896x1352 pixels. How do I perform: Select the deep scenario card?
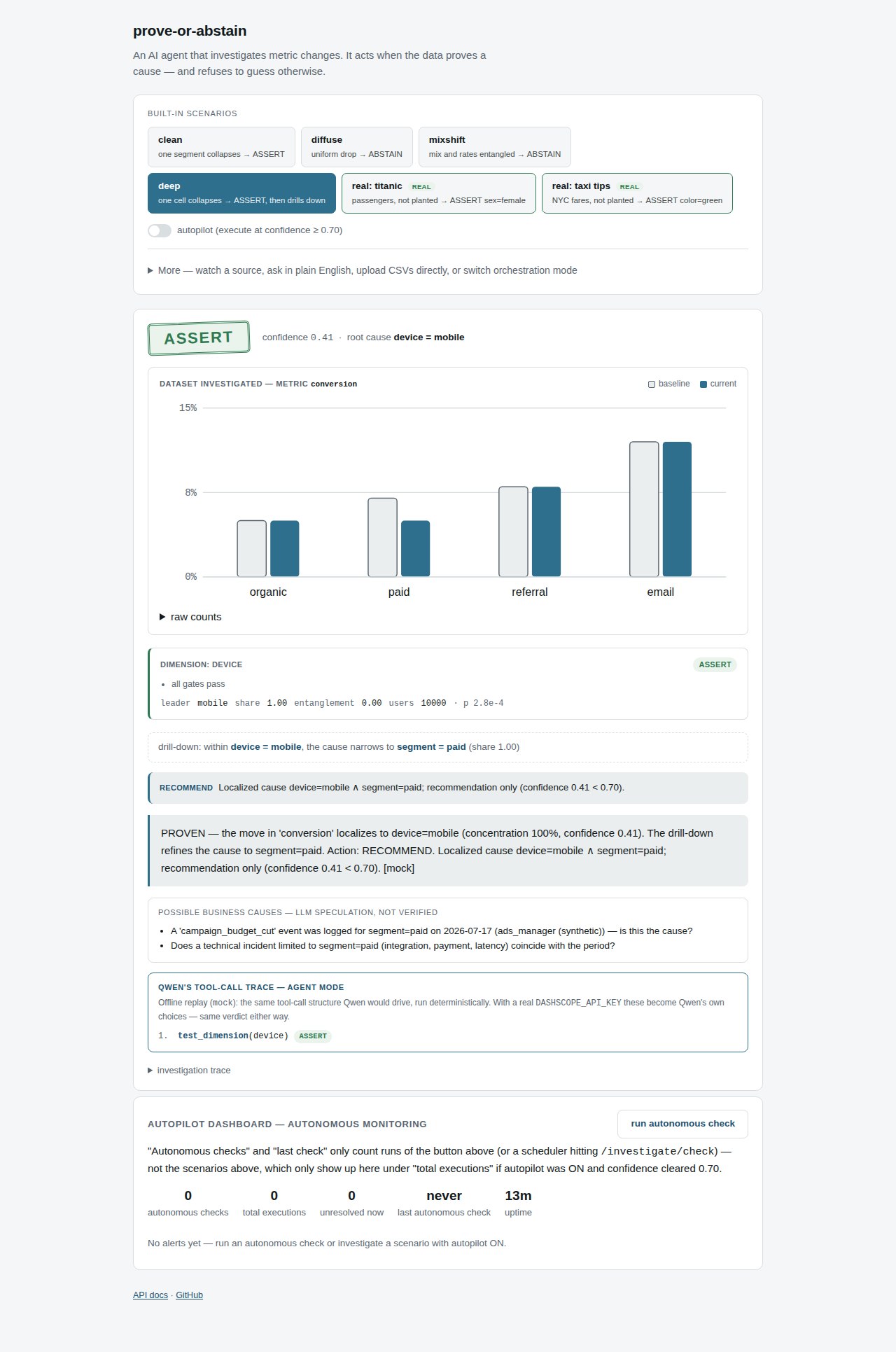241,193
